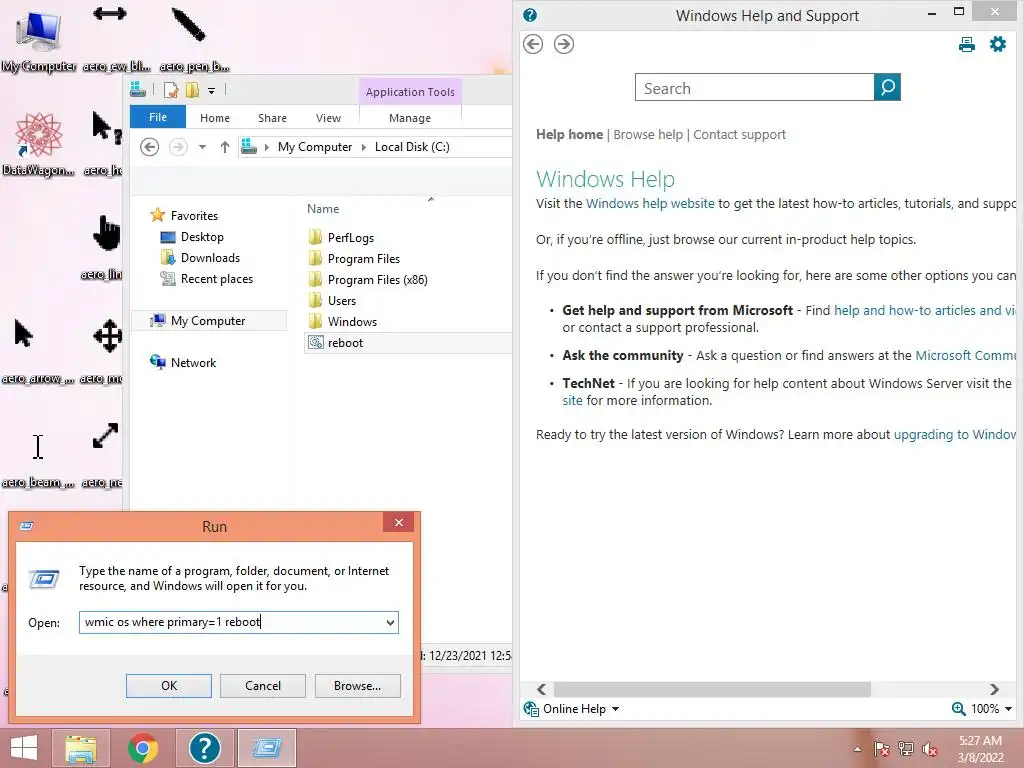Open Start button on taskbar
Viewport: 1024px width, 768px height.
tap(24, 748)
